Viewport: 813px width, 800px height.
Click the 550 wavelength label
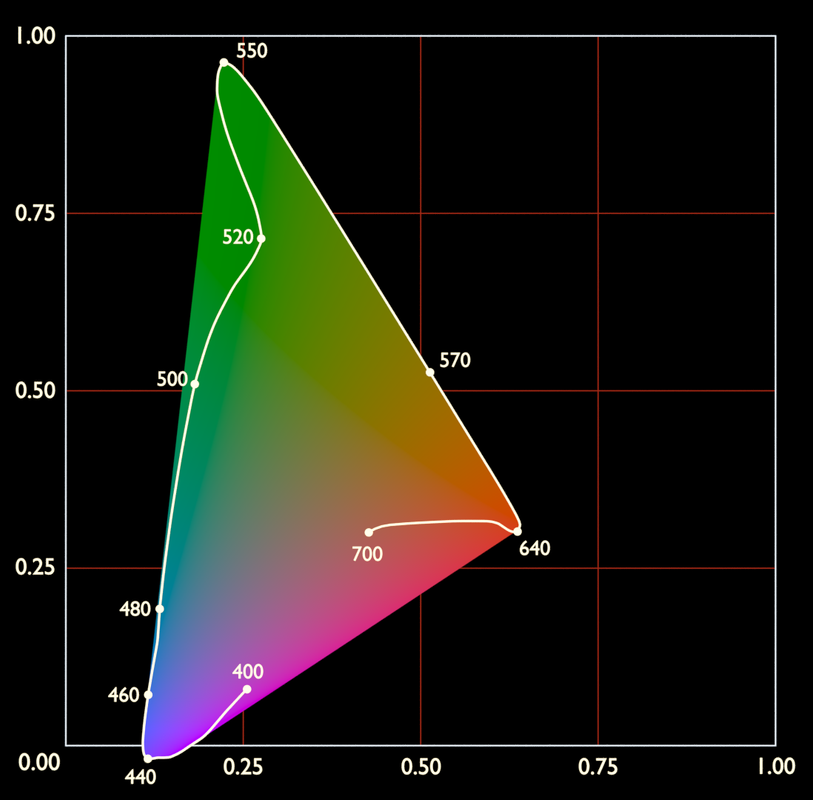[x=252, y=51]
